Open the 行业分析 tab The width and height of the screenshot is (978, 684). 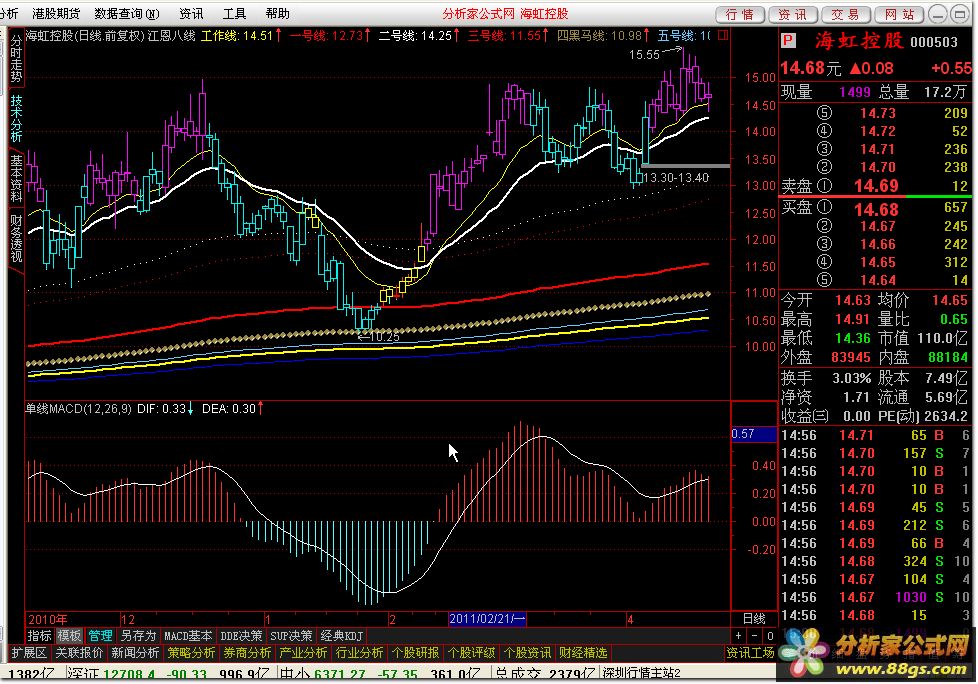(x=359, y=652)
